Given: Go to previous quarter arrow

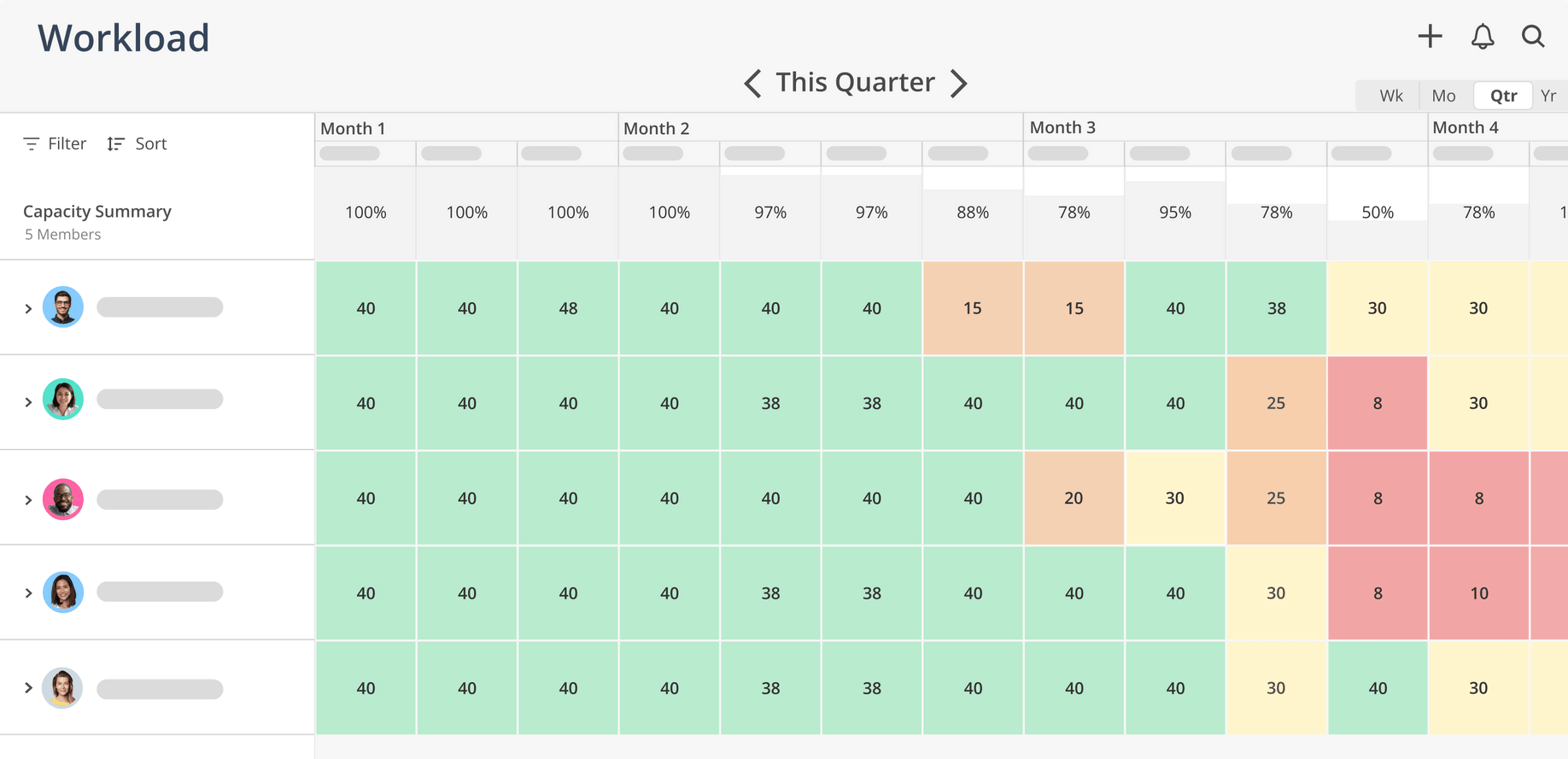Looking at the screenshot, I should (752, 84).
